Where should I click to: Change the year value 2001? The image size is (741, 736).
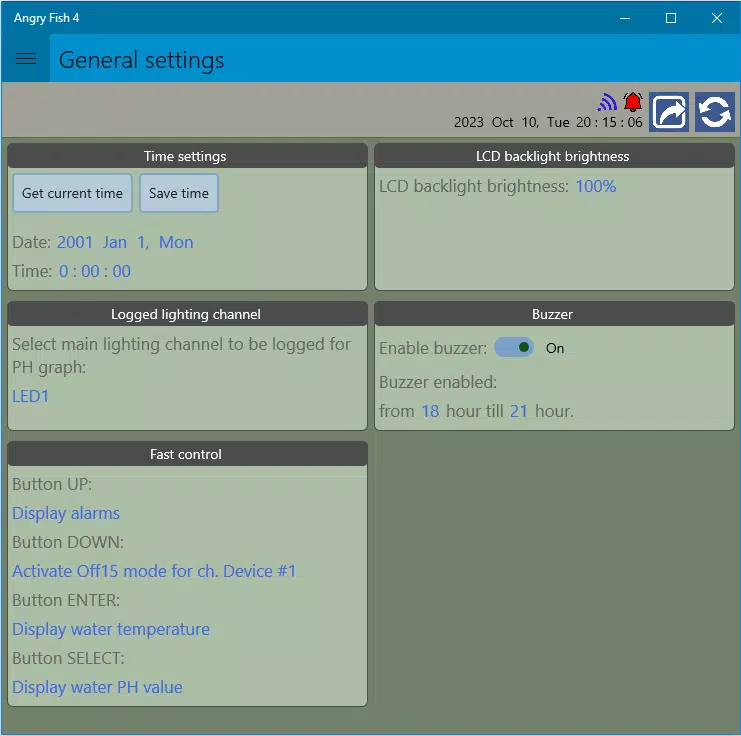[x=75, y=242]
